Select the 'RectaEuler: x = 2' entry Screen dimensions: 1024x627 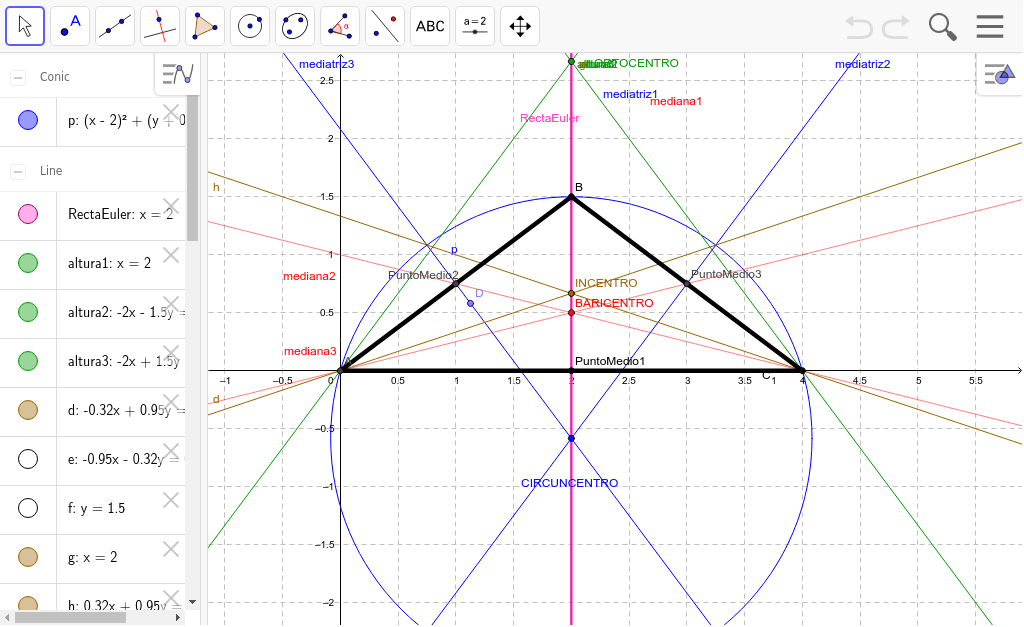[x=121, y=214]
